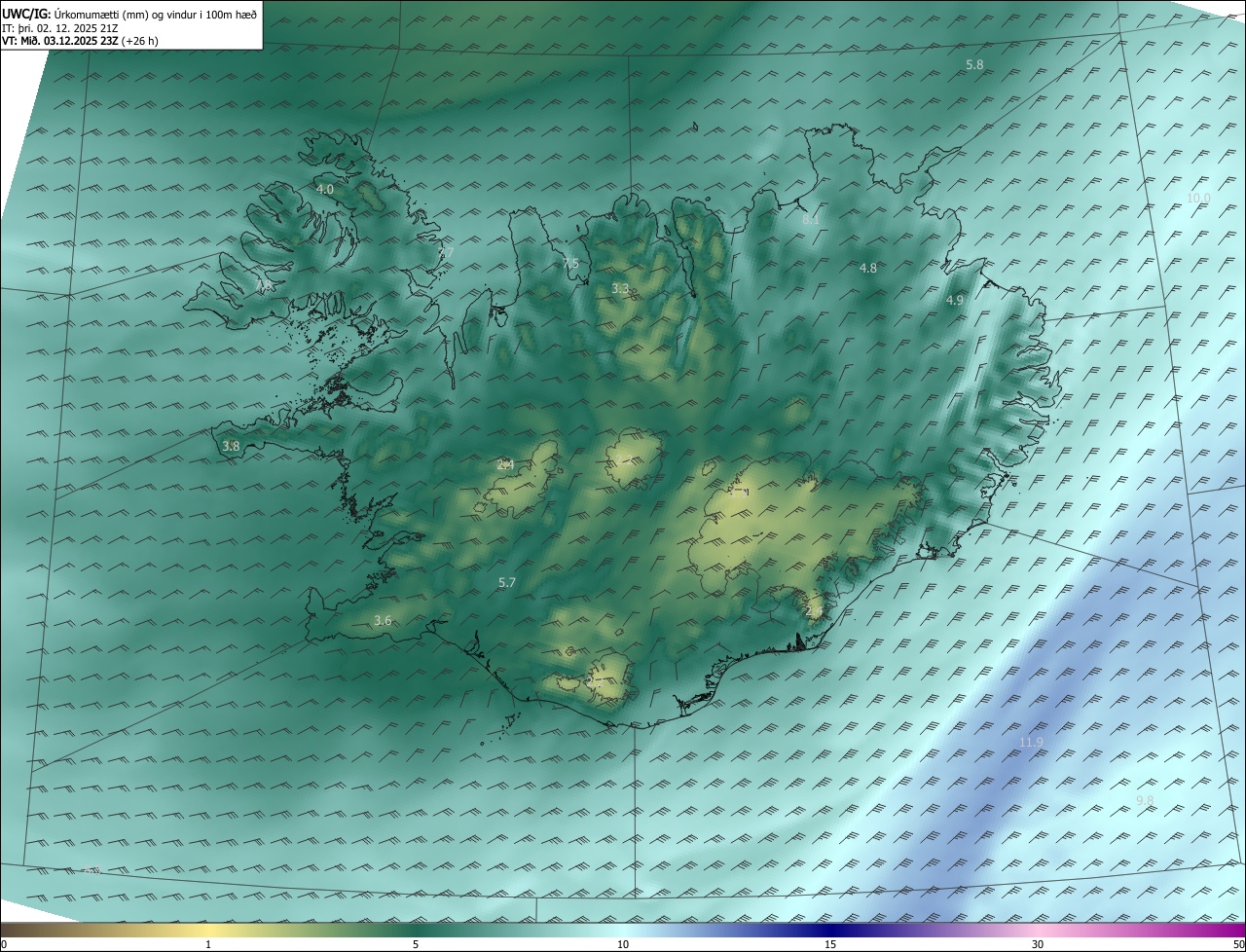Viewport: 1246px width, 952px height.
Task: Click the 2.7 value on the map
Action: pyautogui.click(x=446, y=253)
